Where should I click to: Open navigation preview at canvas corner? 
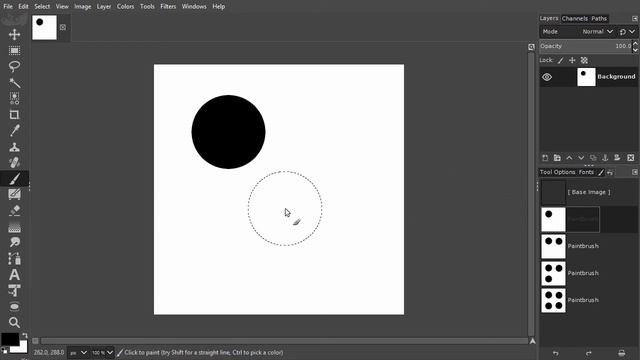point(533,341)
